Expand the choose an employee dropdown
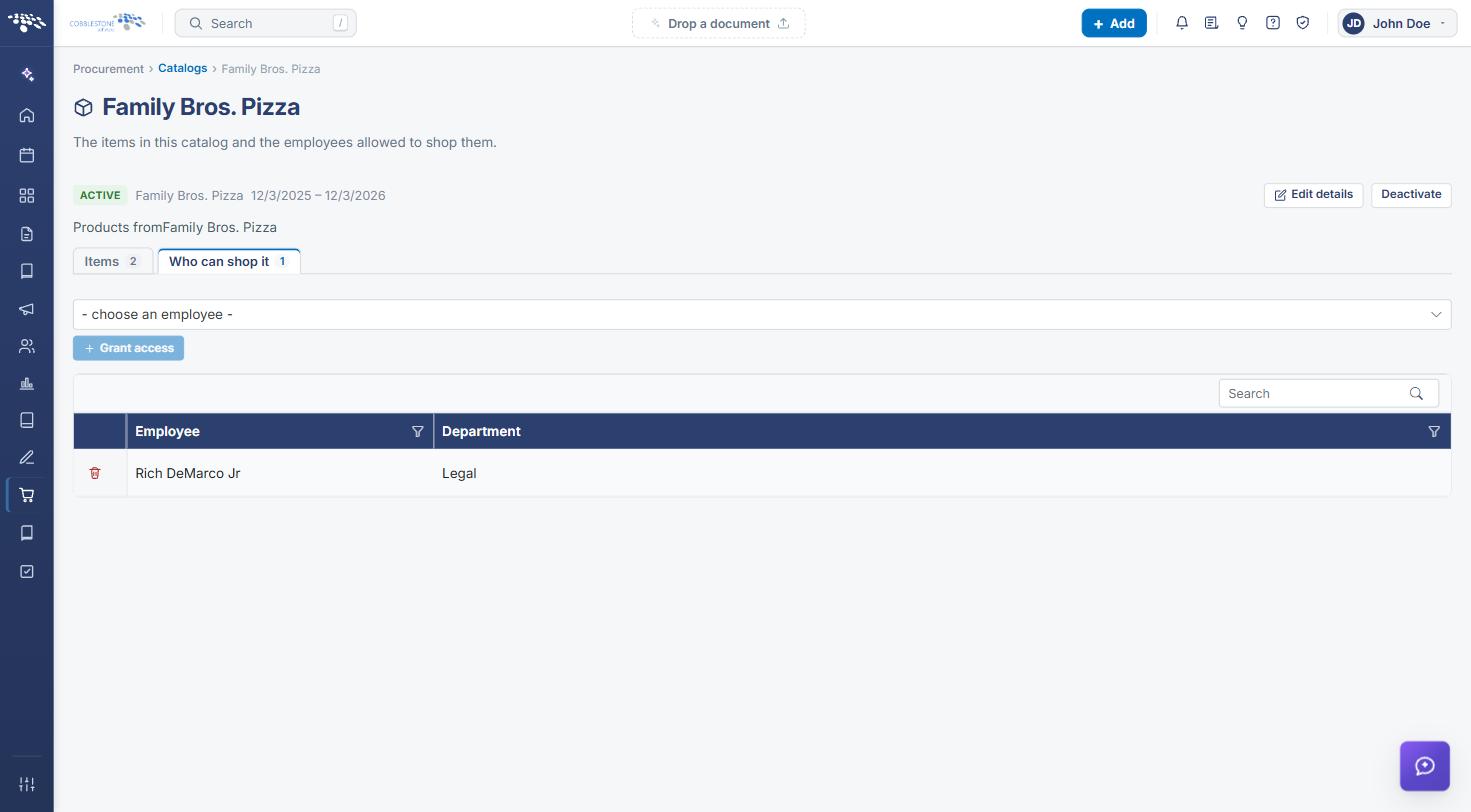This screenshot has height=812, width=1471. pos(762,314)
